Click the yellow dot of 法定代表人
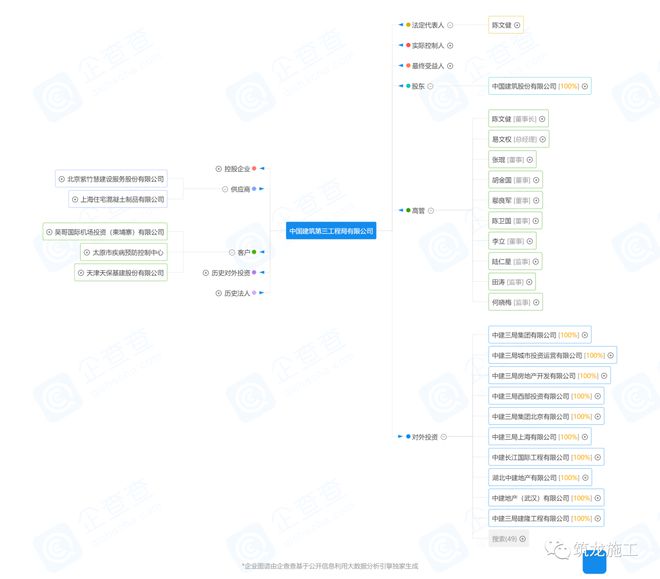The width and height of the screenshot is (660, 579). 408,25
